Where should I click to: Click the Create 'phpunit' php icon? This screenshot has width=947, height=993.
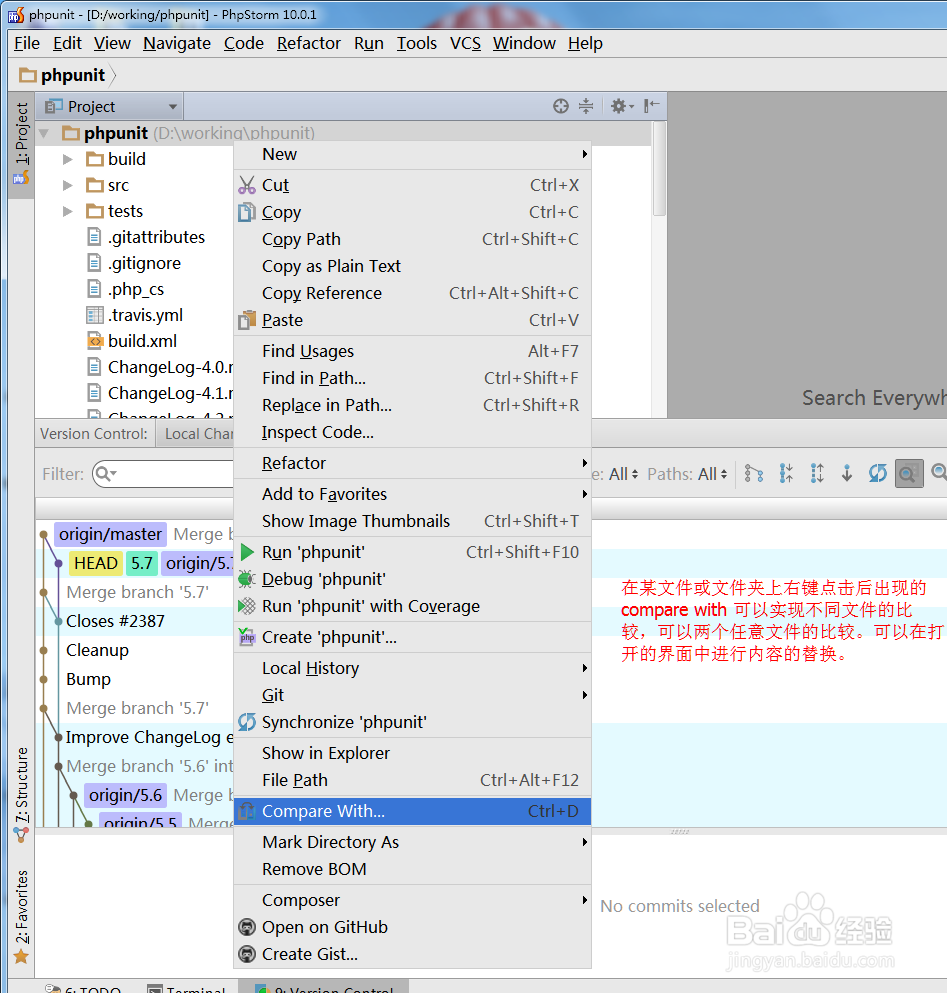[247, 637]
